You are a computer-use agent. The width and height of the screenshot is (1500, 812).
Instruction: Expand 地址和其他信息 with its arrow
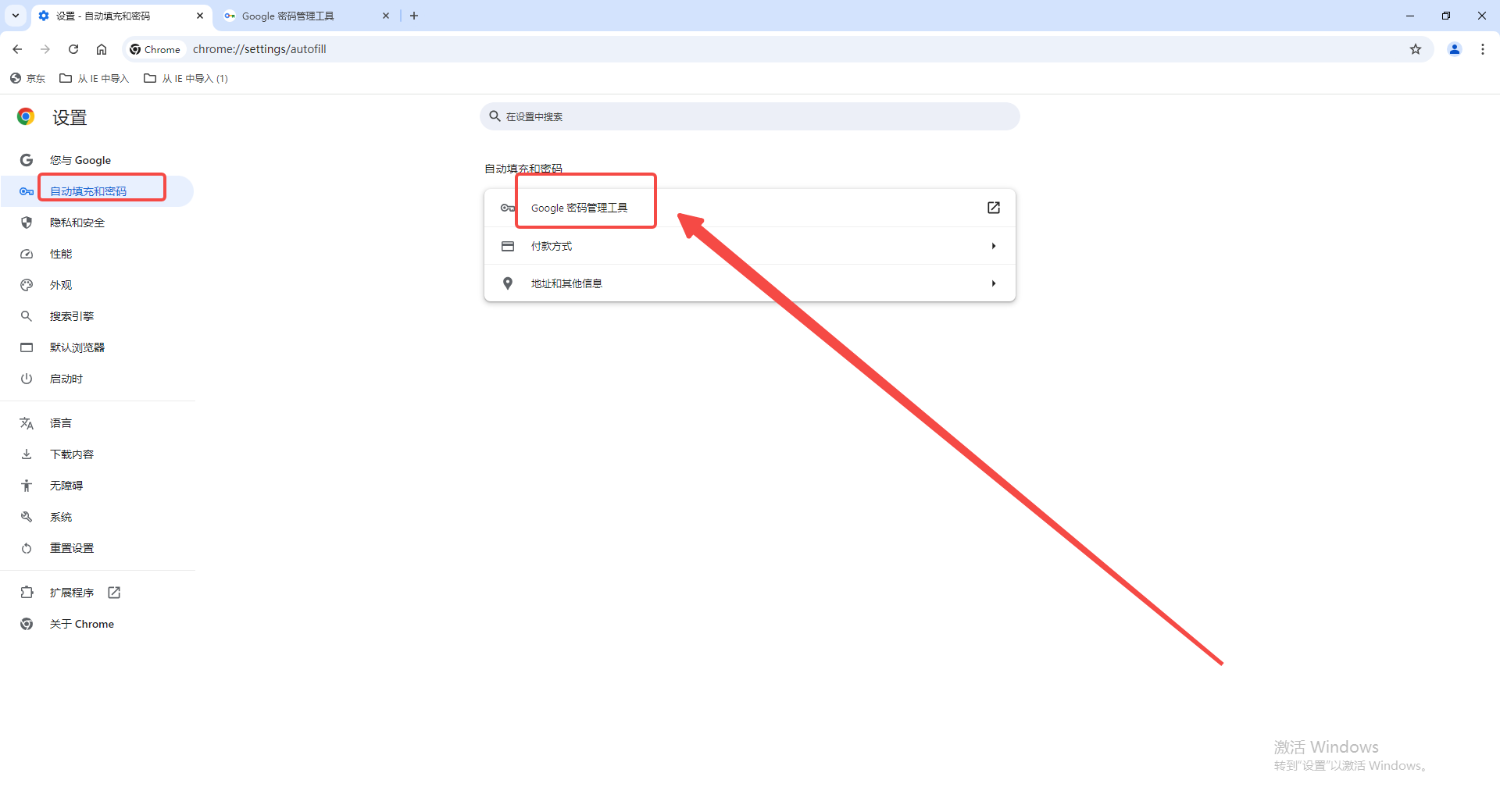tap(994, 283)
